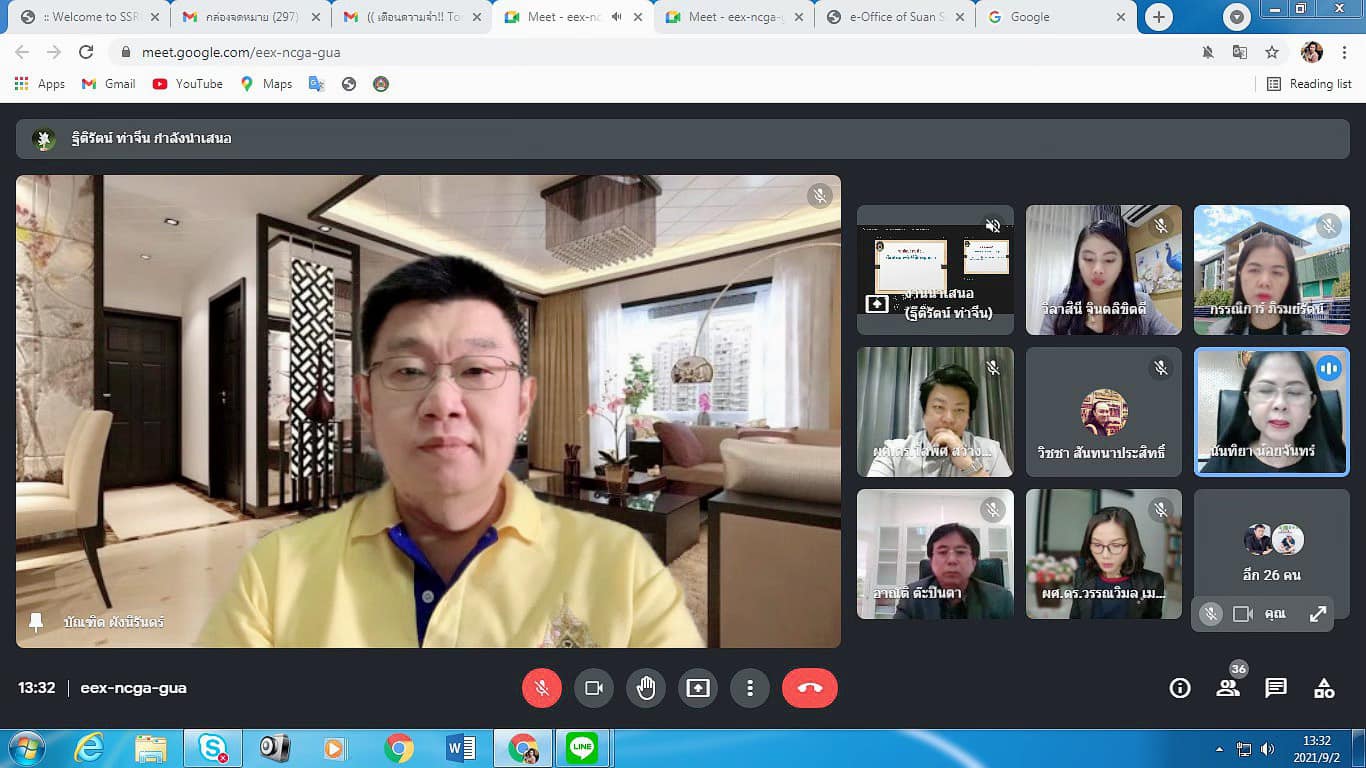
Task: Open meeting details info icon
Action: click(x=1180, y=688)
